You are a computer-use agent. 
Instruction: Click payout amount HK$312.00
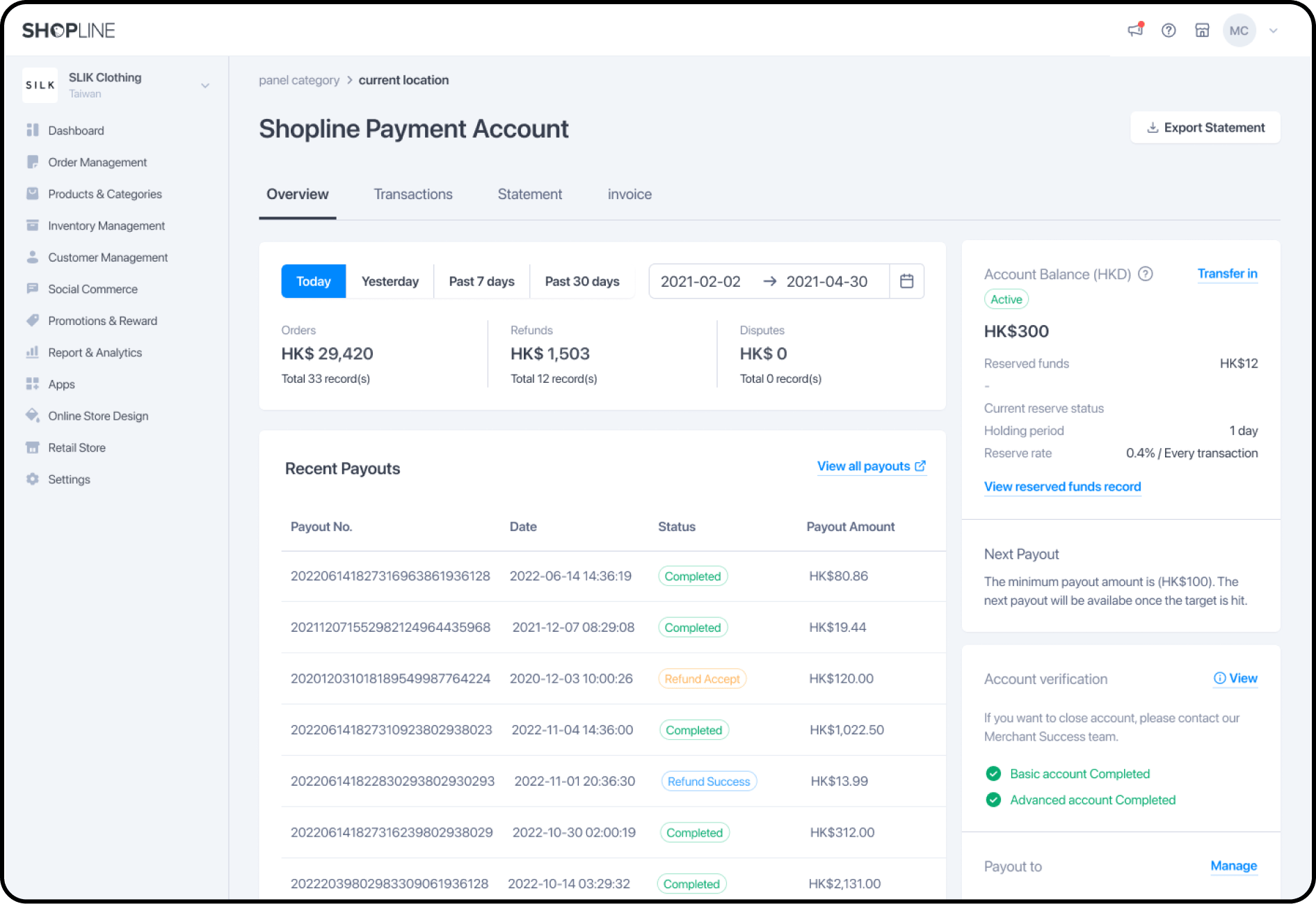pyautogui.click(x=842, y=832)
